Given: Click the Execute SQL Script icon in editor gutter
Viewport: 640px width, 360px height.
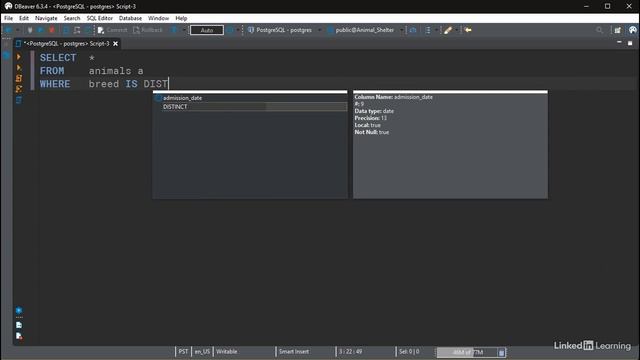Looking at the screenshot, I should [19, 78].
